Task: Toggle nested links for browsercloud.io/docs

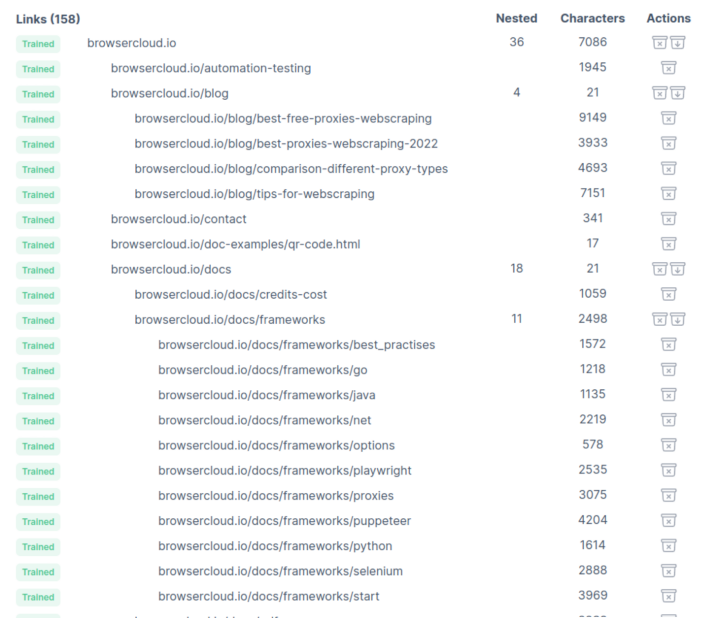Action: click(678, 269)
